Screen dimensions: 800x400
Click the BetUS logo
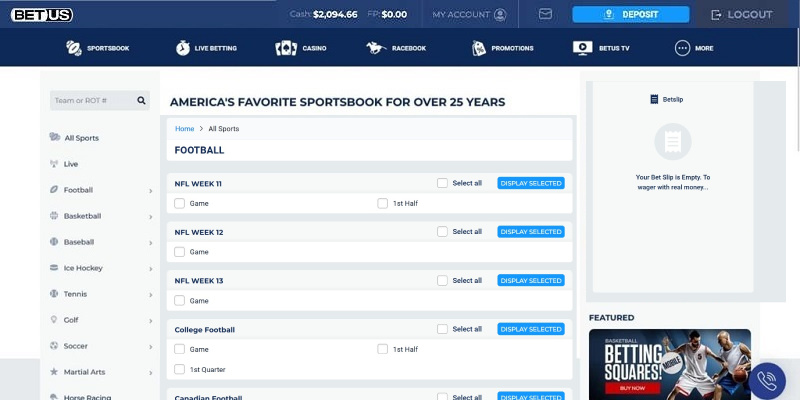tap(42, 15)
